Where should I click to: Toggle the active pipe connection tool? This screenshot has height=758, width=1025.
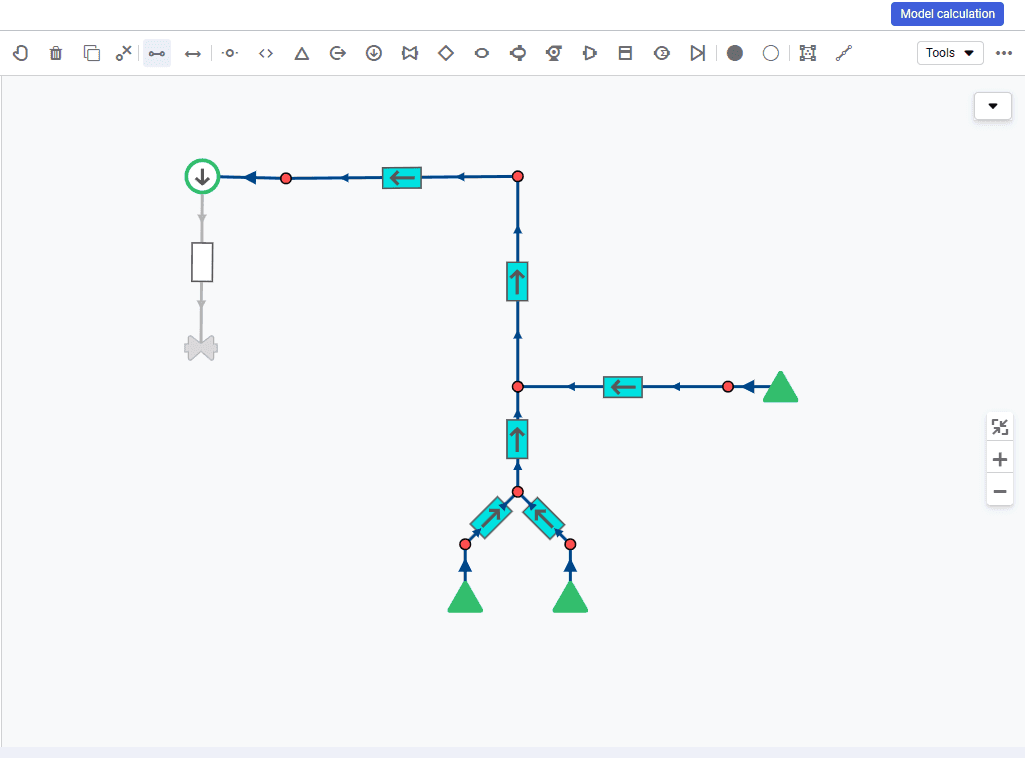point(157,53)
